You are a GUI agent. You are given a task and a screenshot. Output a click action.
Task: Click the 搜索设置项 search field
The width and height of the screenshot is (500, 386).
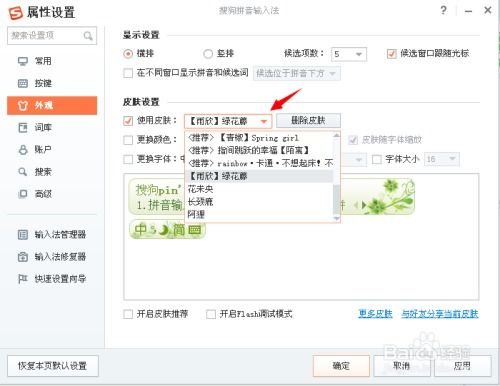52,36
